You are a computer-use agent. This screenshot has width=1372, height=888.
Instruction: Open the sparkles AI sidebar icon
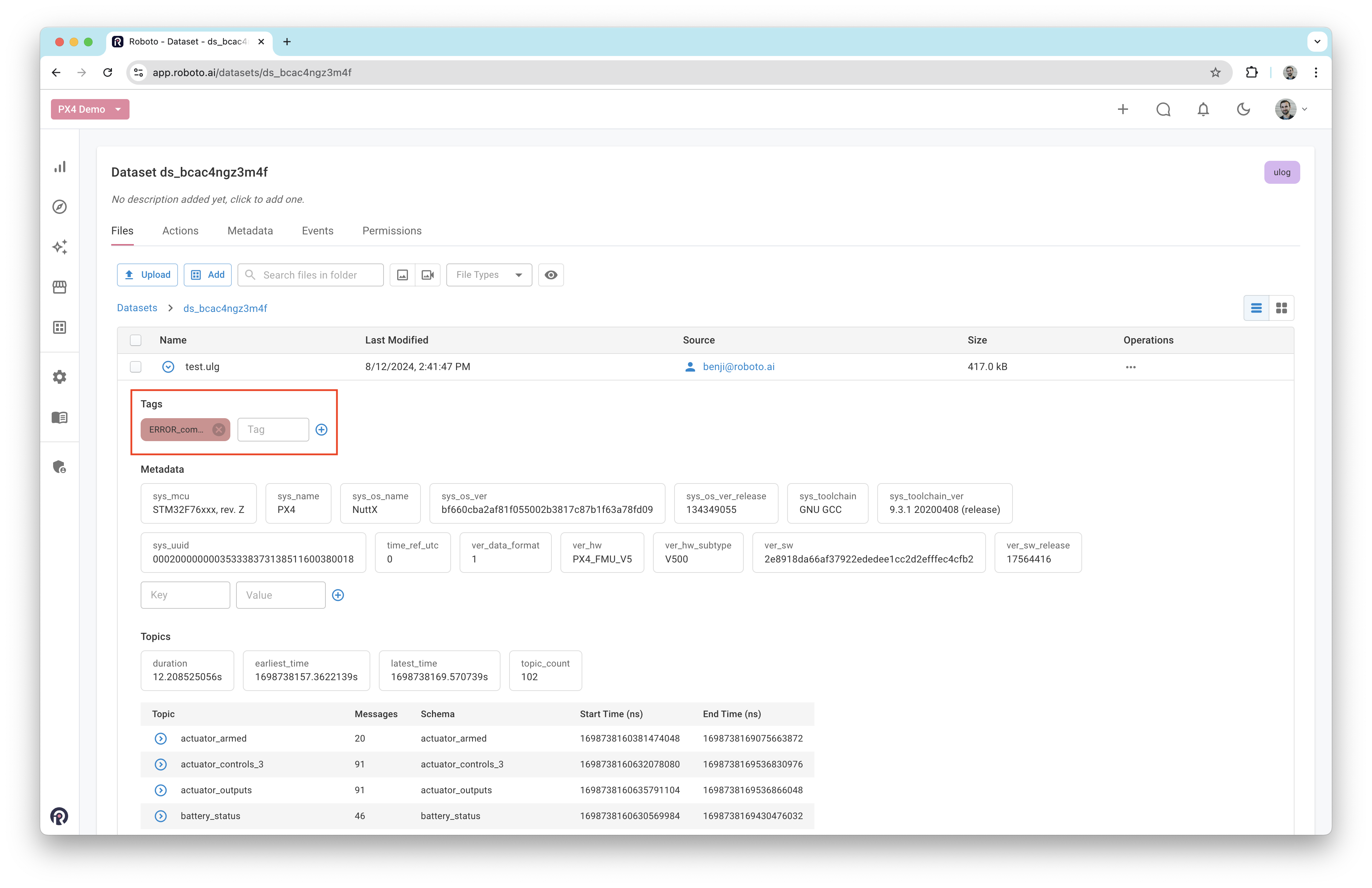(x=60, y=247)
